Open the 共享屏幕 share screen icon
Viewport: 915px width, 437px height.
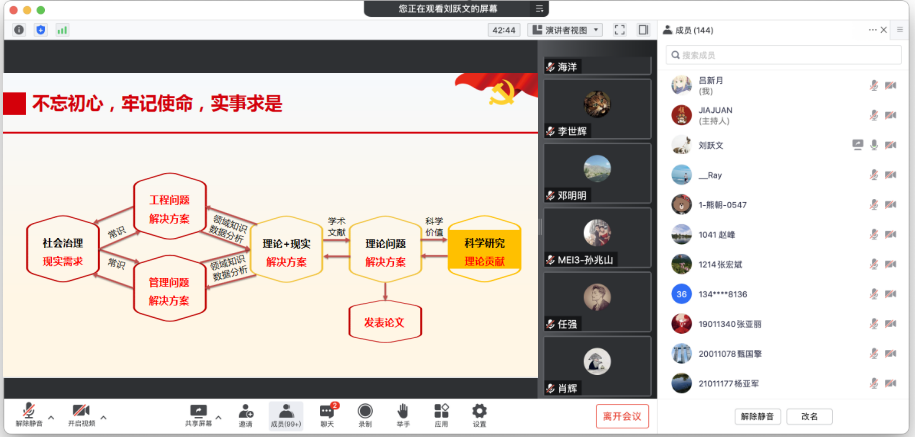198,411
